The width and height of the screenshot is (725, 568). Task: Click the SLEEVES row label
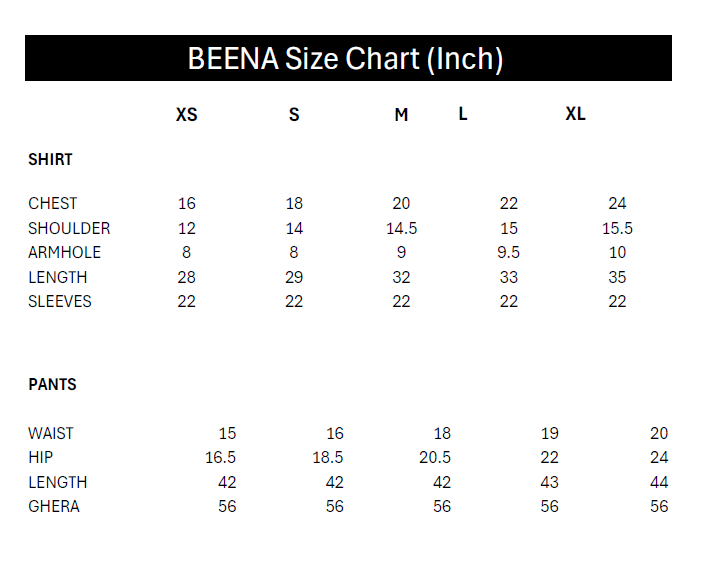pyautogui.click(x=60, y=302)
